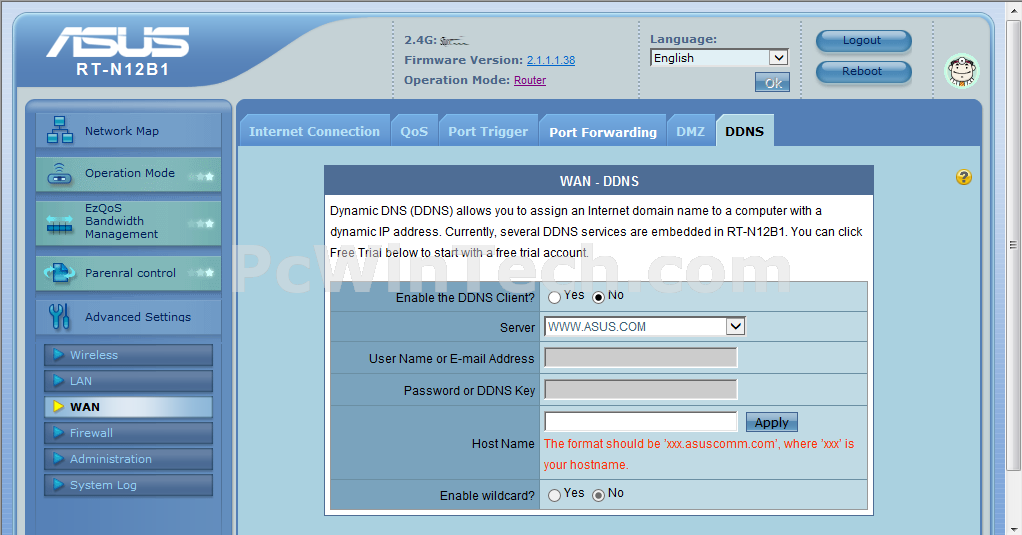Open the Parenral control menu item

tap(128, 273)
